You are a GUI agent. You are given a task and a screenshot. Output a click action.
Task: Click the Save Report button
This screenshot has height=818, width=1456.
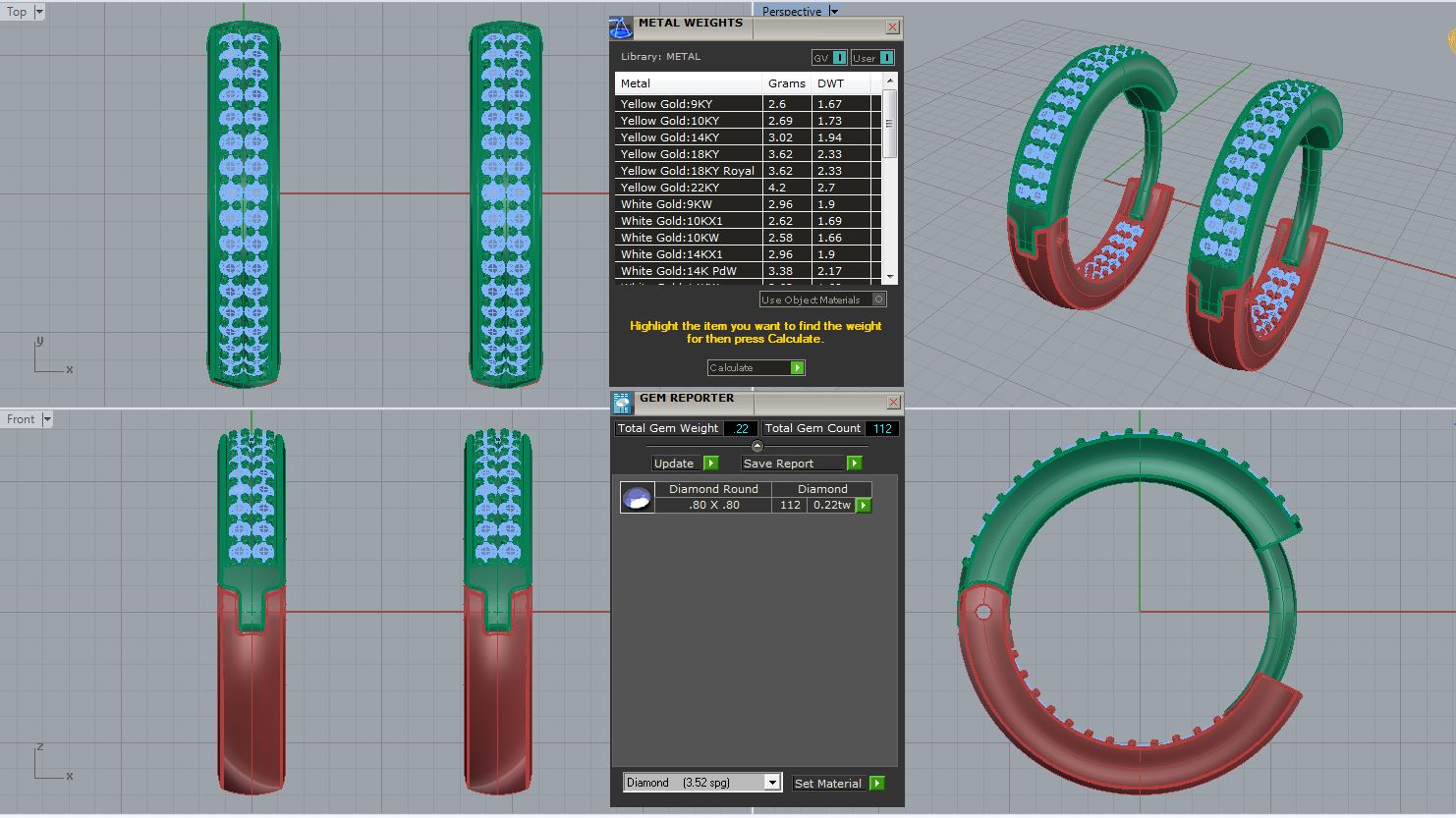tap(802, 464)
